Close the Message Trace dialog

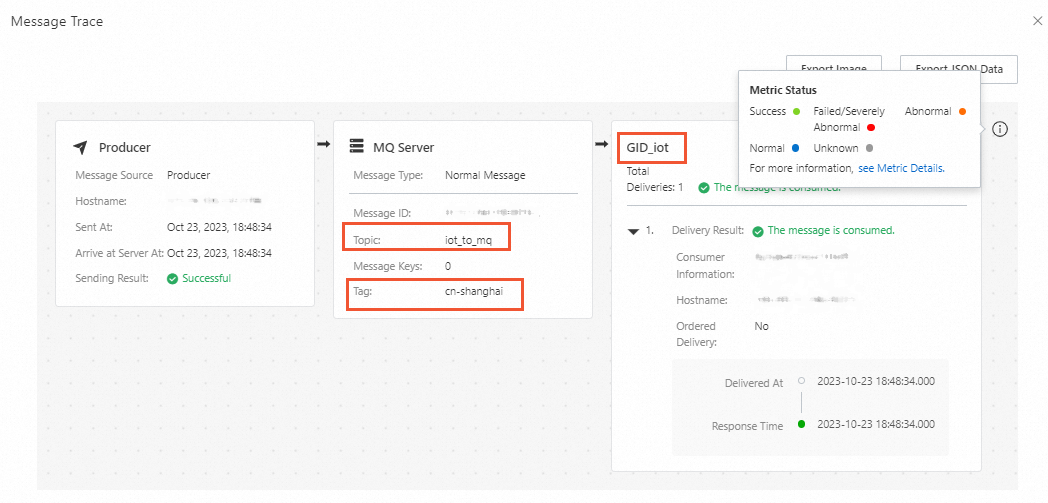pos(1037,21)
